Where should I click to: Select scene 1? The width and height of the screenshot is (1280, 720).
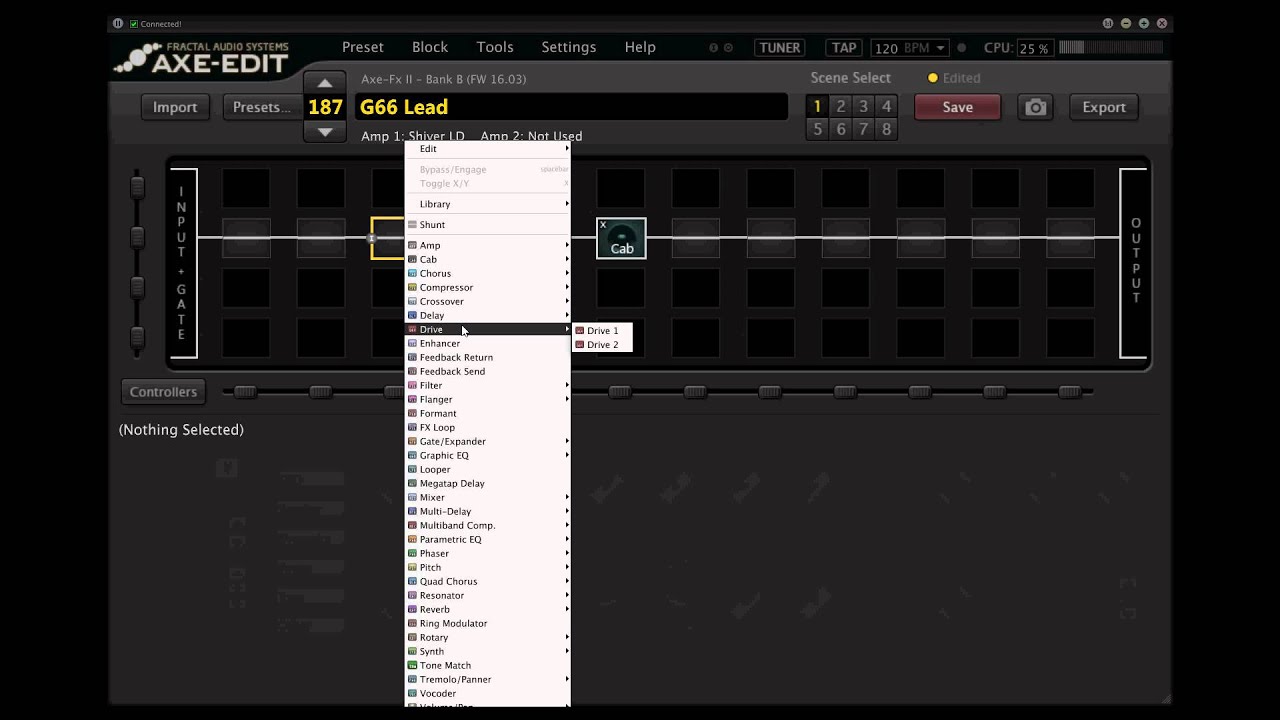click(817, 106)
